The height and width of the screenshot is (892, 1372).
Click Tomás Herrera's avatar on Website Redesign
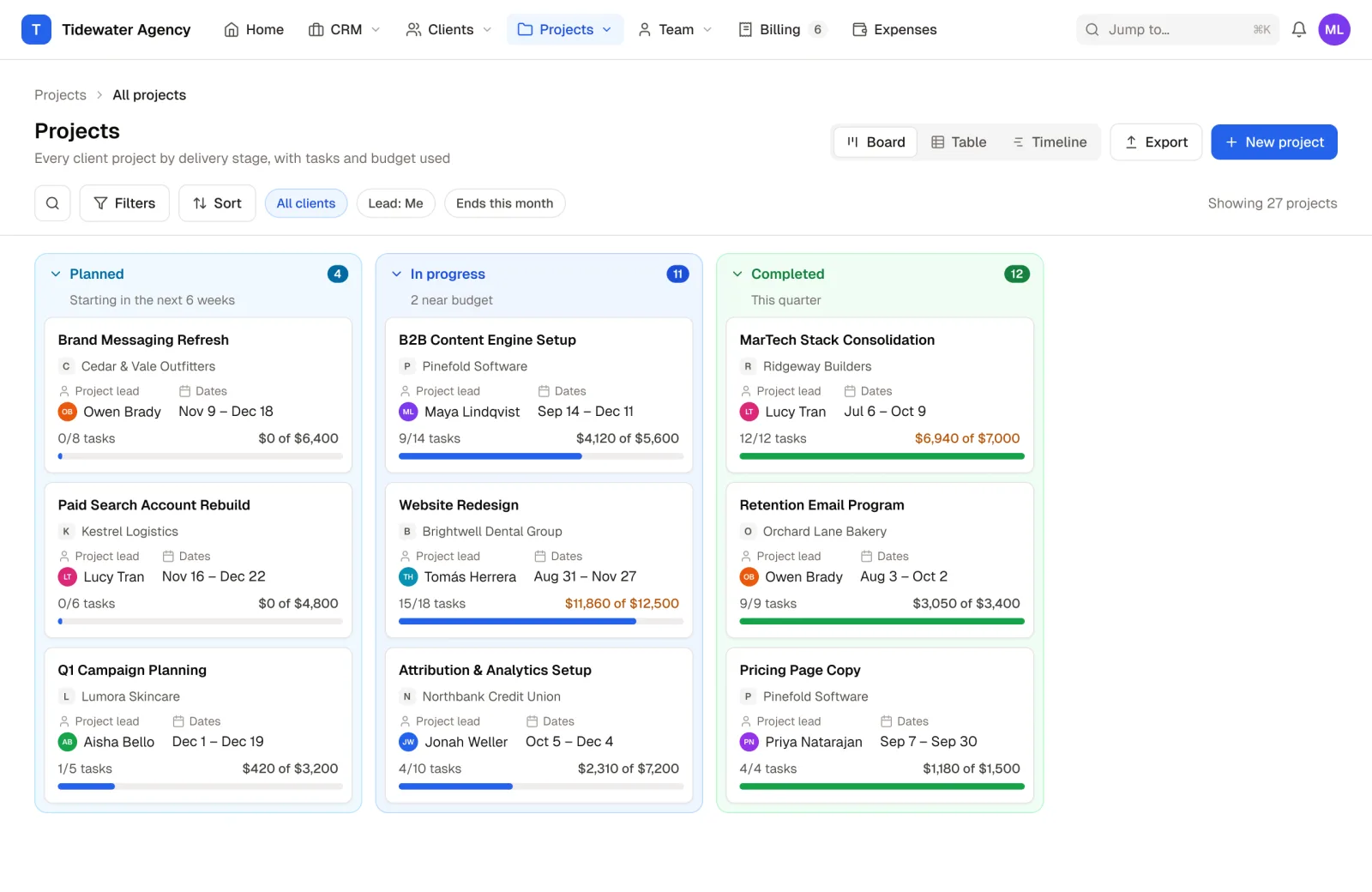408,577
